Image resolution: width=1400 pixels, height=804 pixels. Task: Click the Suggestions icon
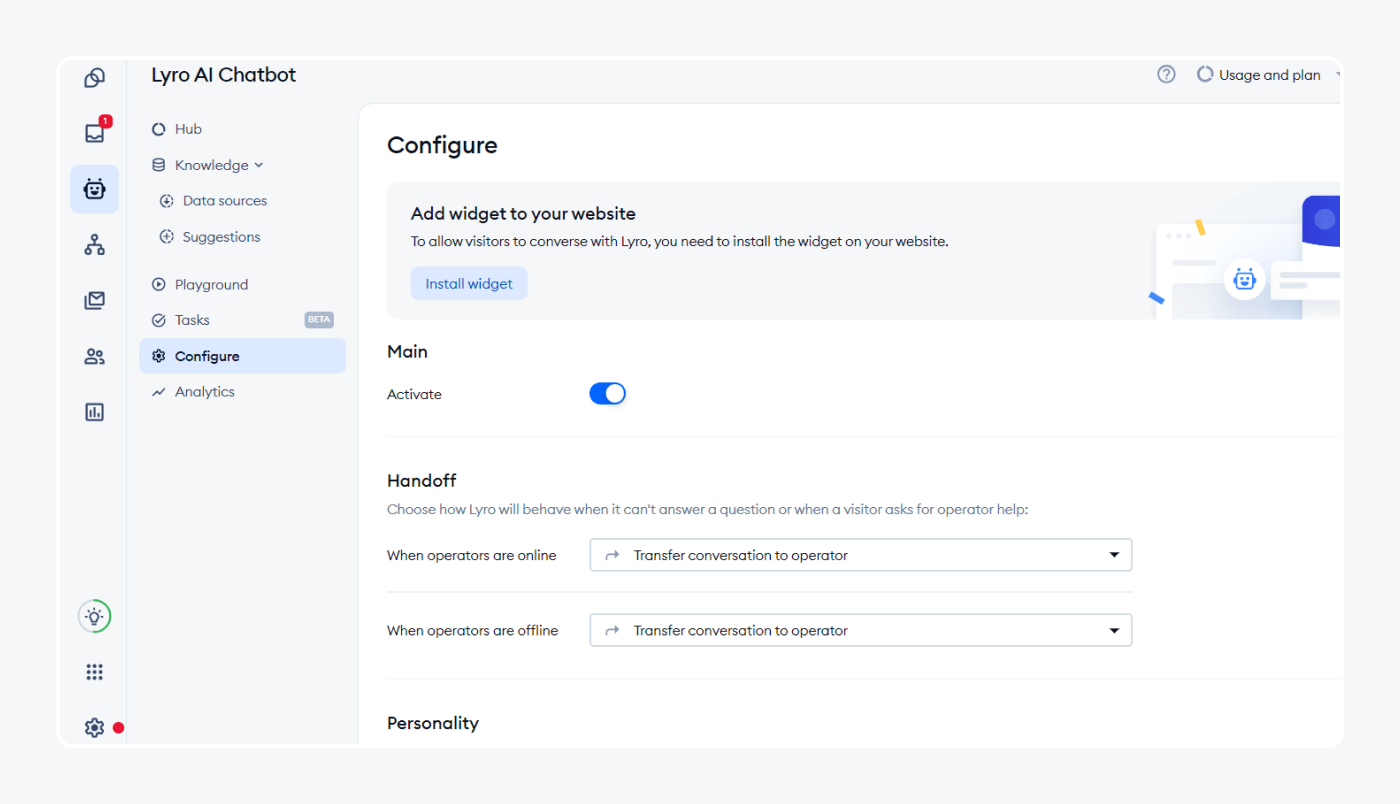pos(167,237)
